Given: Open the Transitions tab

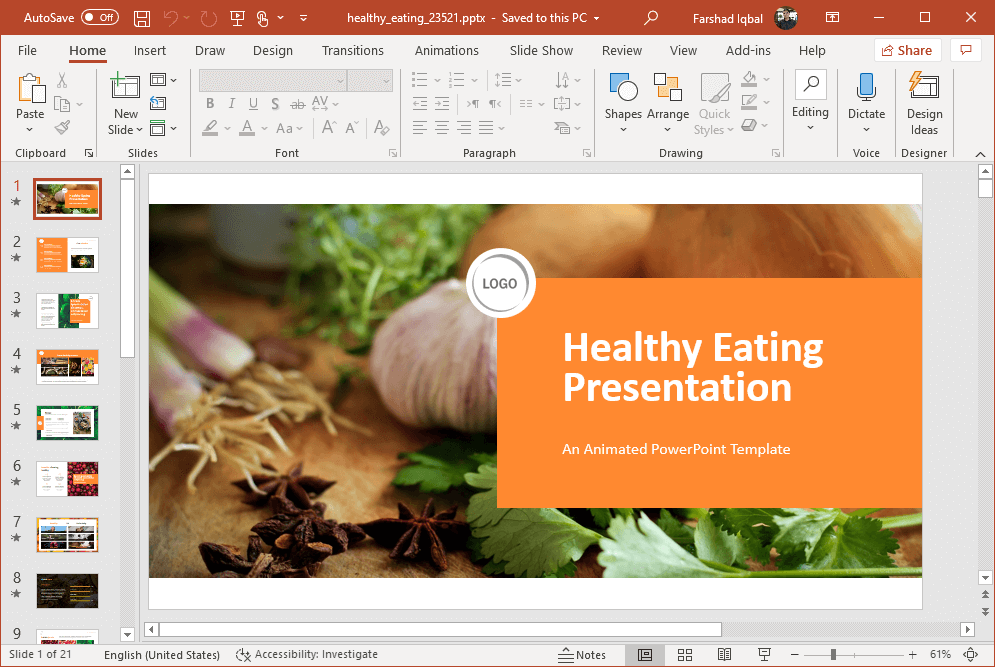Looking at the screenshot, I should (352, 50).
